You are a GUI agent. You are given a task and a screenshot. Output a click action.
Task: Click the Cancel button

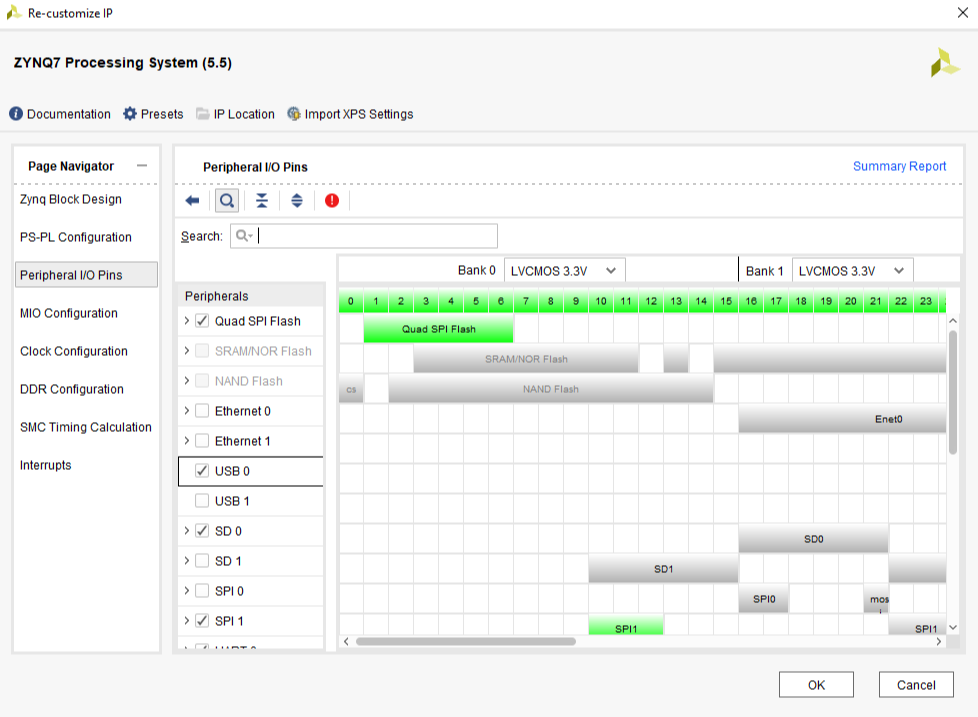(916, 685)
